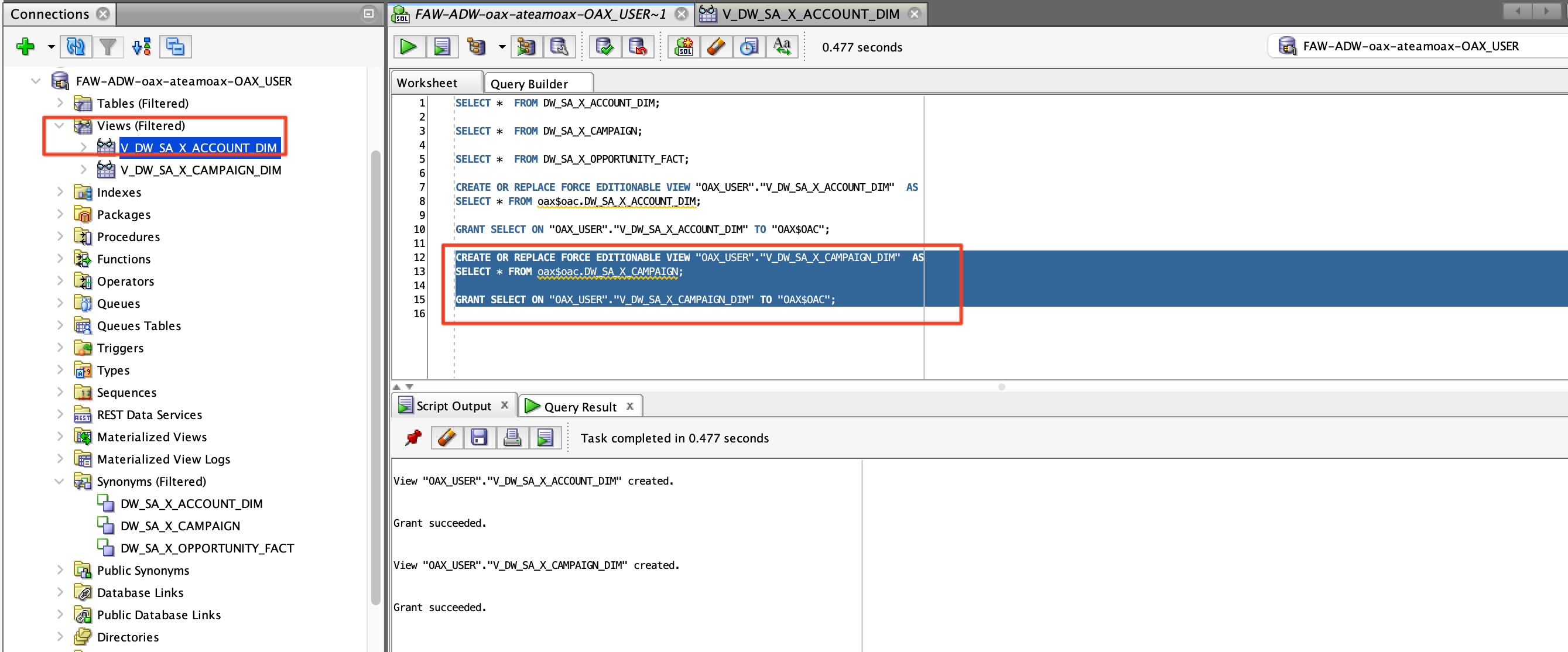Image resolution: width=1568 pixels, height=652 pixels.
Task: Run the statement with the green play button
Action: 408,46
